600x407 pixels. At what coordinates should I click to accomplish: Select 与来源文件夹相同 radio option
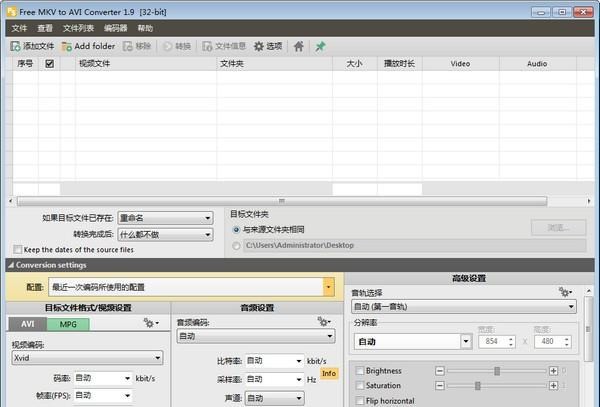click(x=236, y=230)
